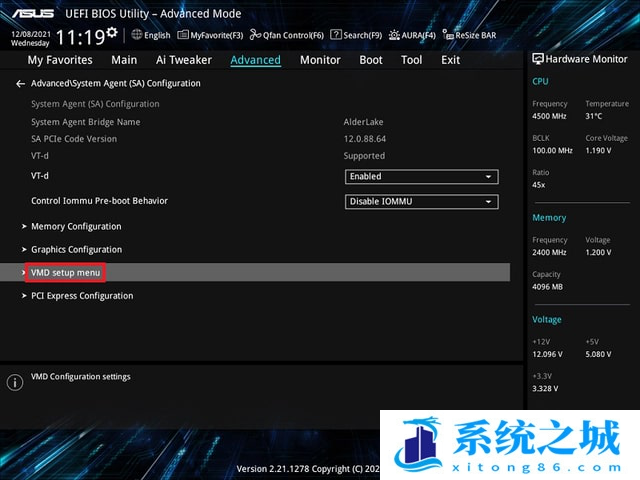The height and width of the screenshot is (480, 640).
Task: Switch to Boot tab
Action: [x=371, y=60]
